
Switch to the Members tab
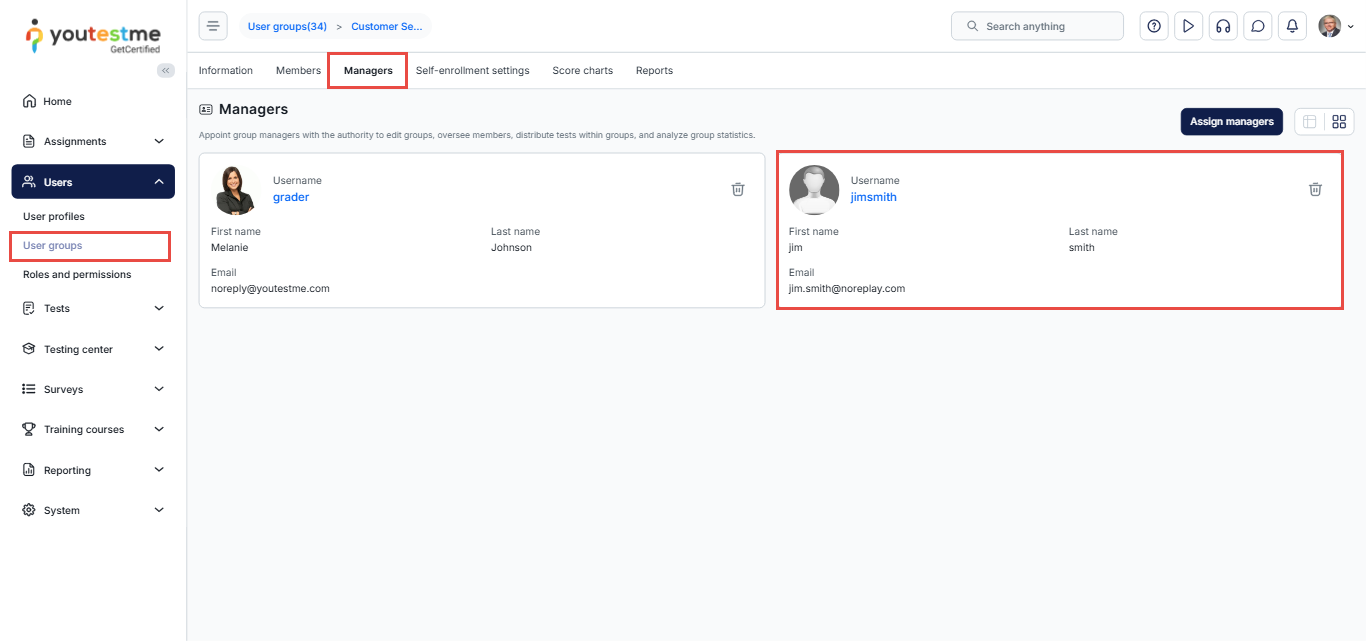[x=298, y=70]
